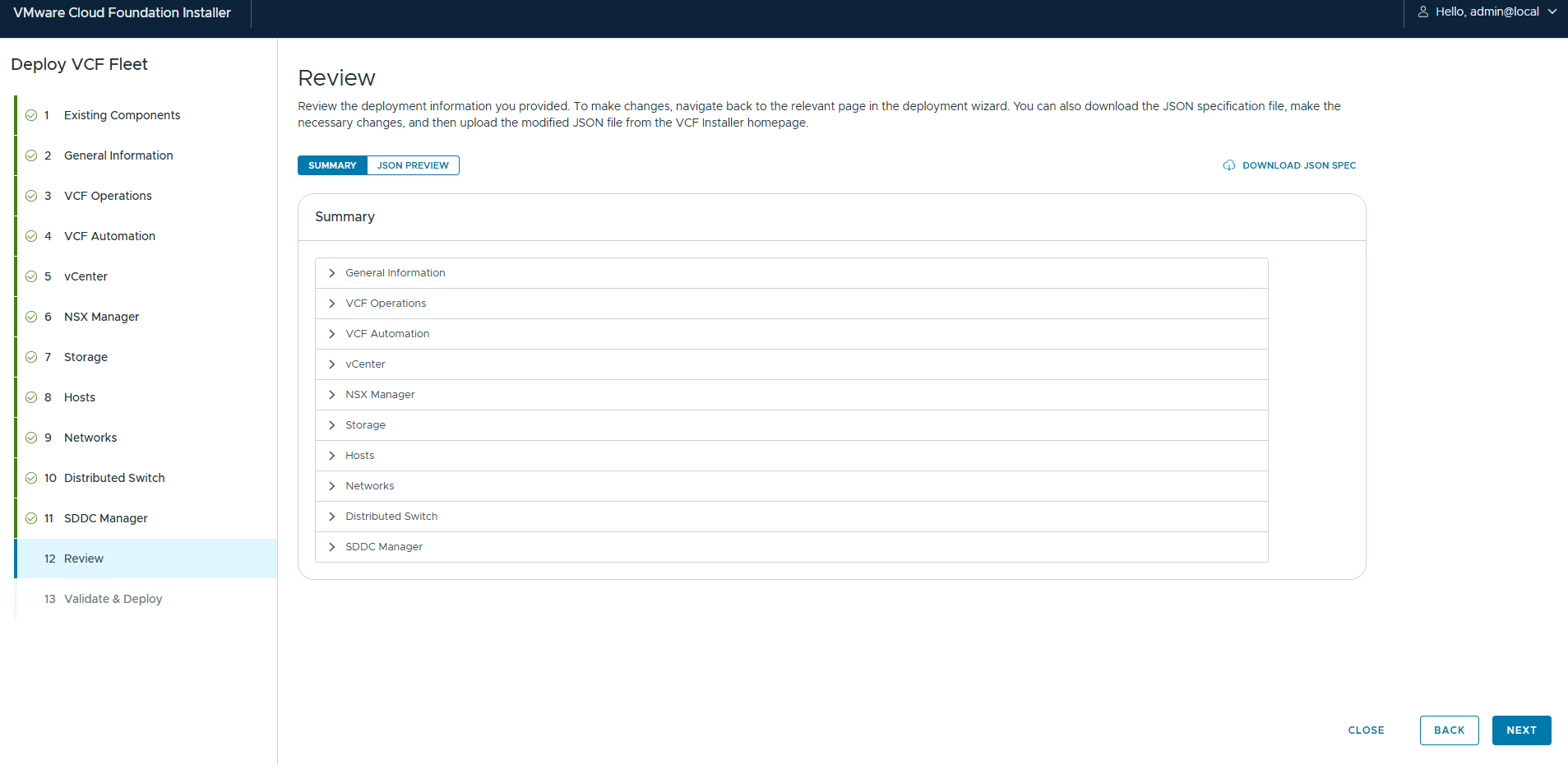Viewport: 1568px width, 765px height.
Task: Click the check icon beside NSX Manager step
Action: [x=31, y=317]
